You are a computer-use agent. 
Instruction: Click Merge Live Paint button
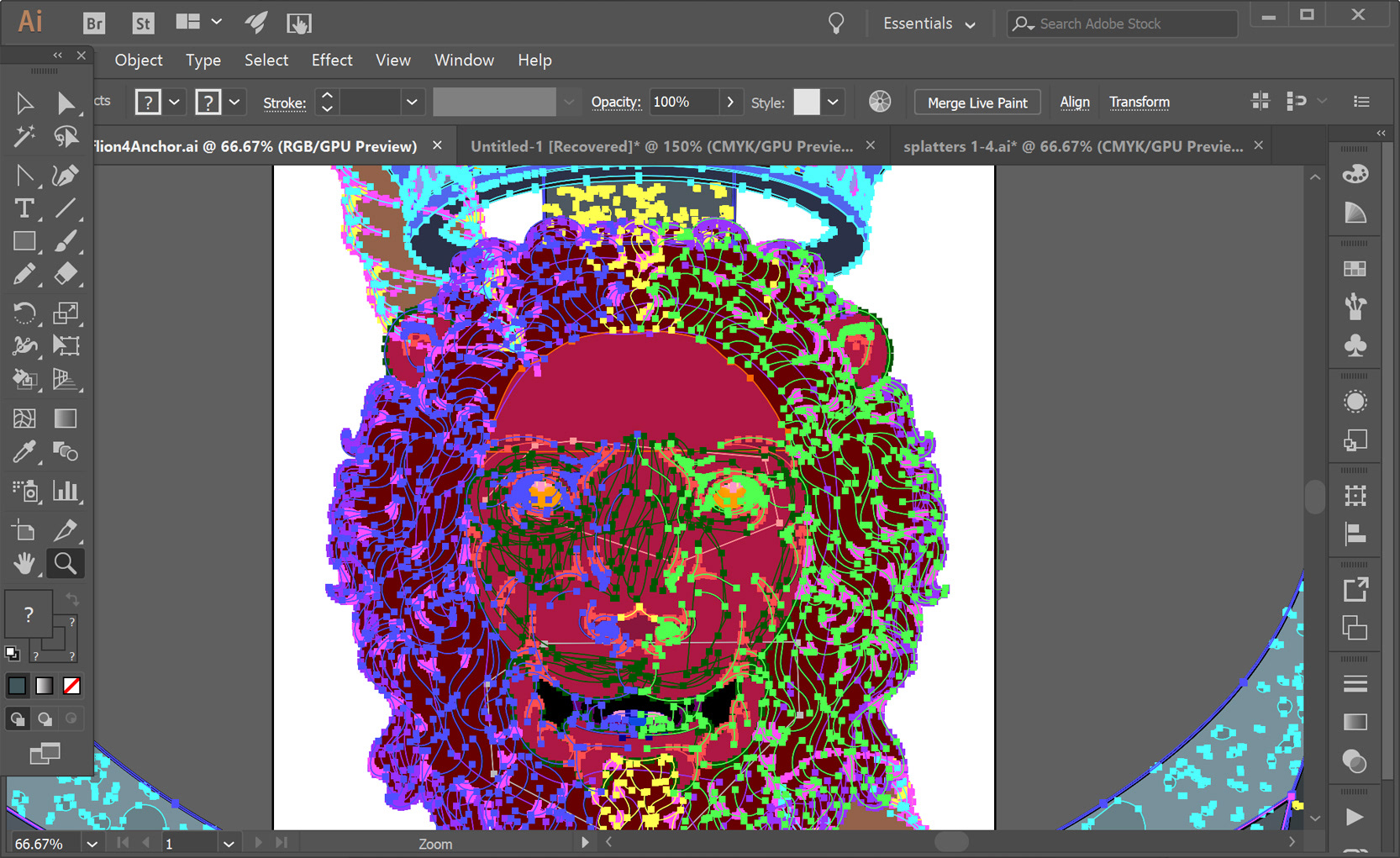click(x=977, y=103)
